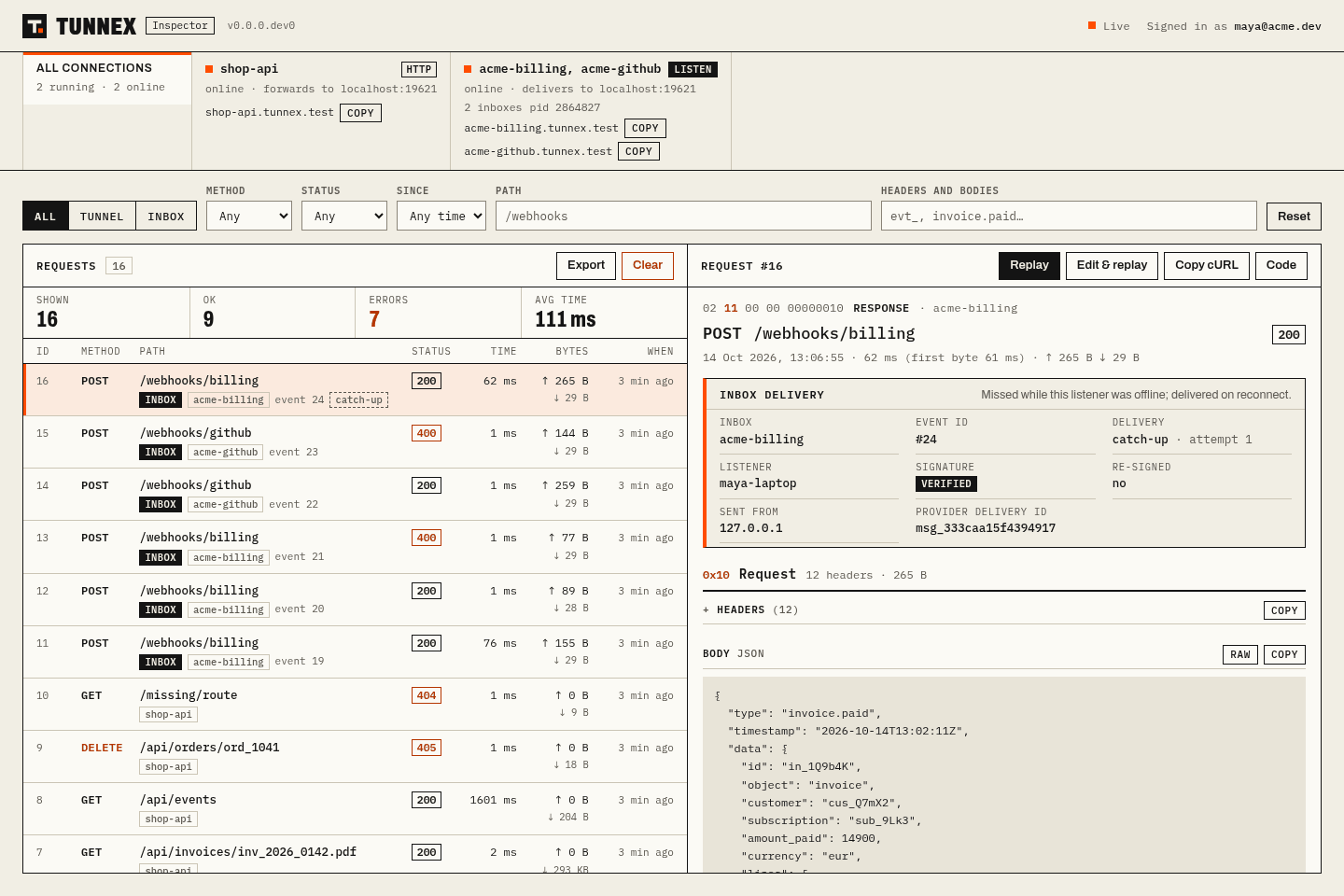The image size is (1344, 896).
Task: Open the Status filter dropdown
Action: 344,216
